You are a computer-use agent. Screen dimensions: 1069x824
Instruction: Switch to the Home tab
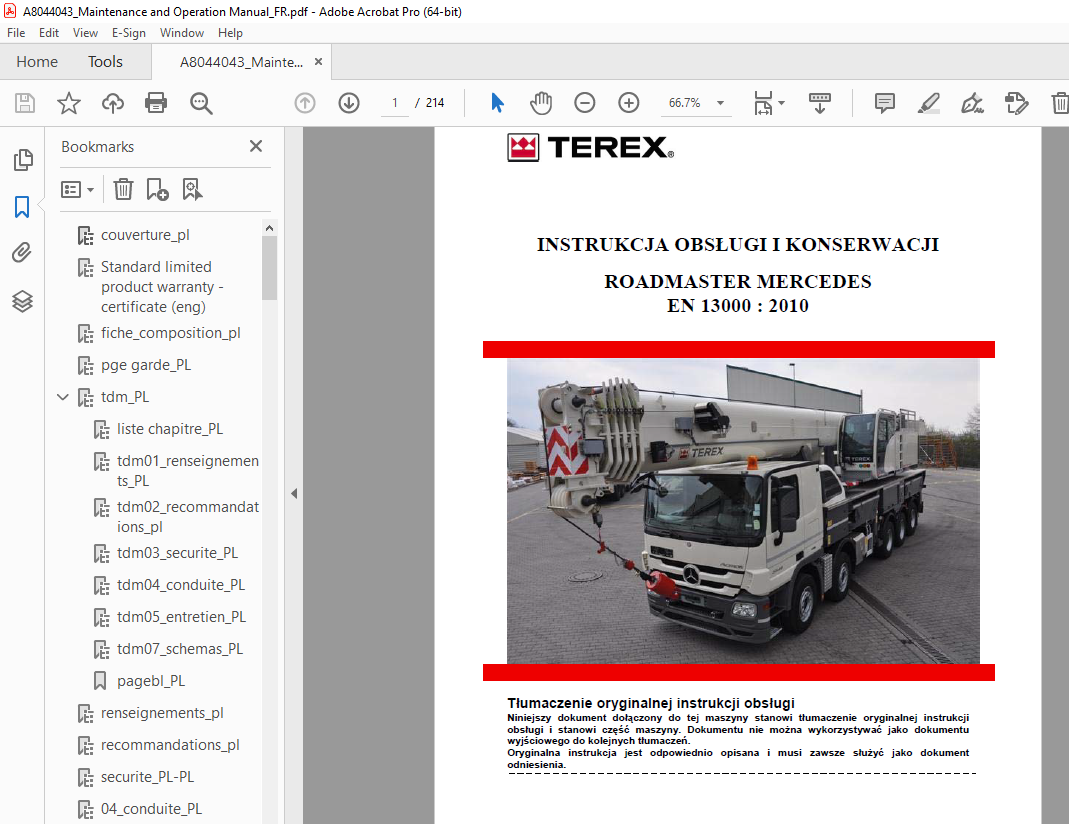click(x=37, y=62)
